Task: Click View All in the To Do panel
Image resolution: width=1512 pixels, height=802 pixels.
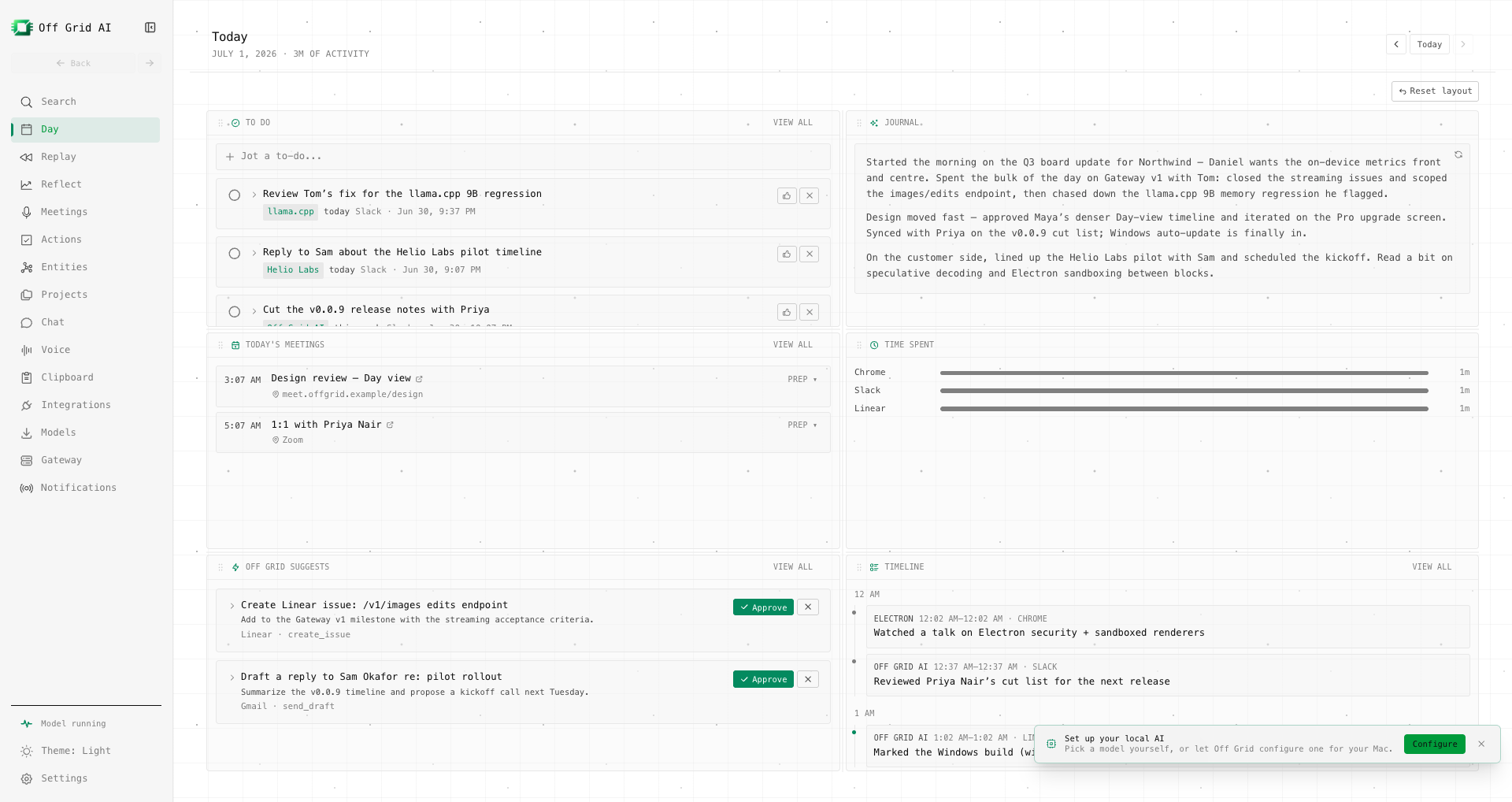Action: point(792,123)
